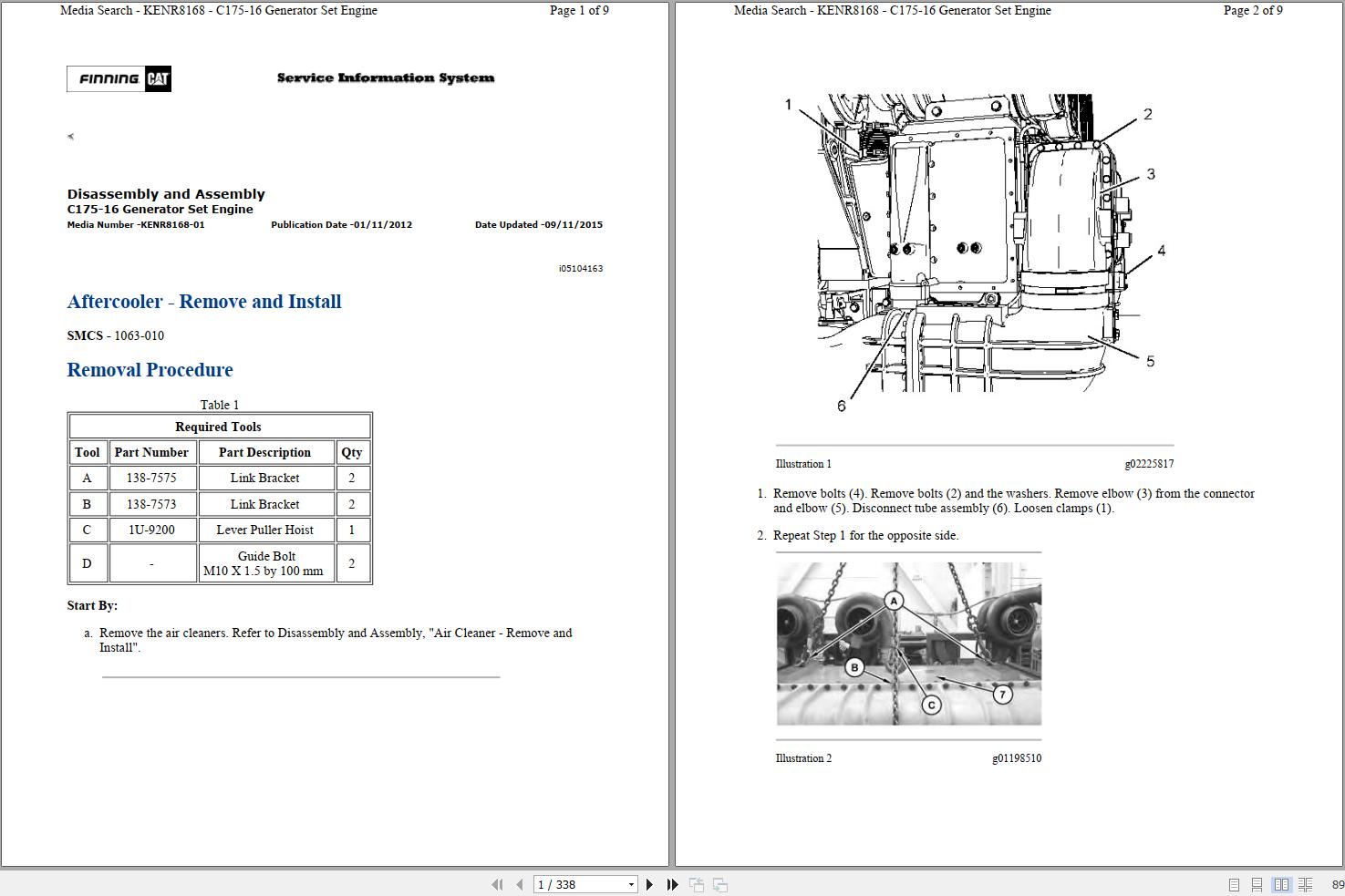Click the Table 1 caption
The width and height of the screenshot is (1345, 896).
tap(220, 405)
